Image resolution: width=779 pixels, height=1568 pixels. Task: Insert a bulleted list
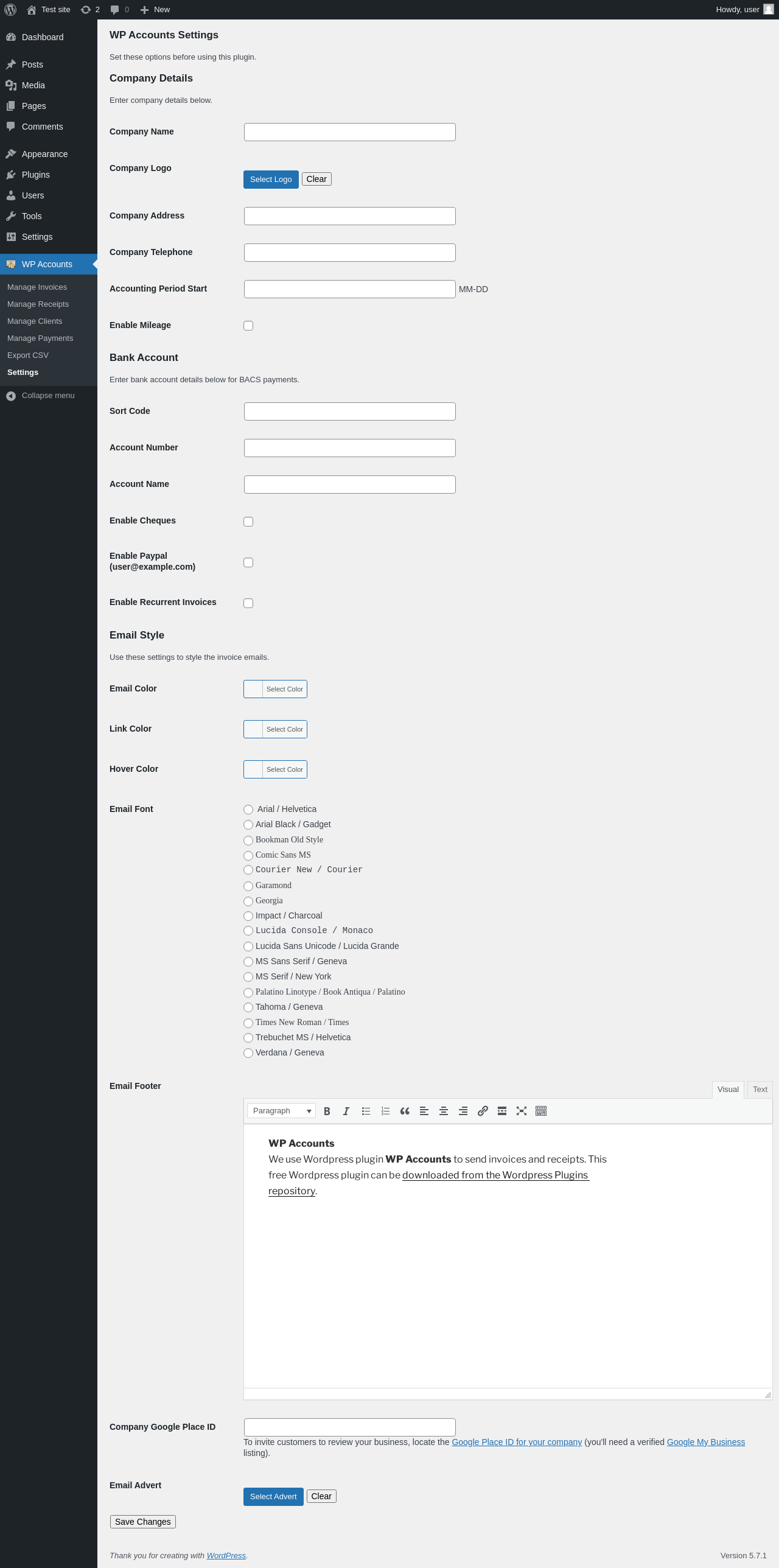(366, 1111)
